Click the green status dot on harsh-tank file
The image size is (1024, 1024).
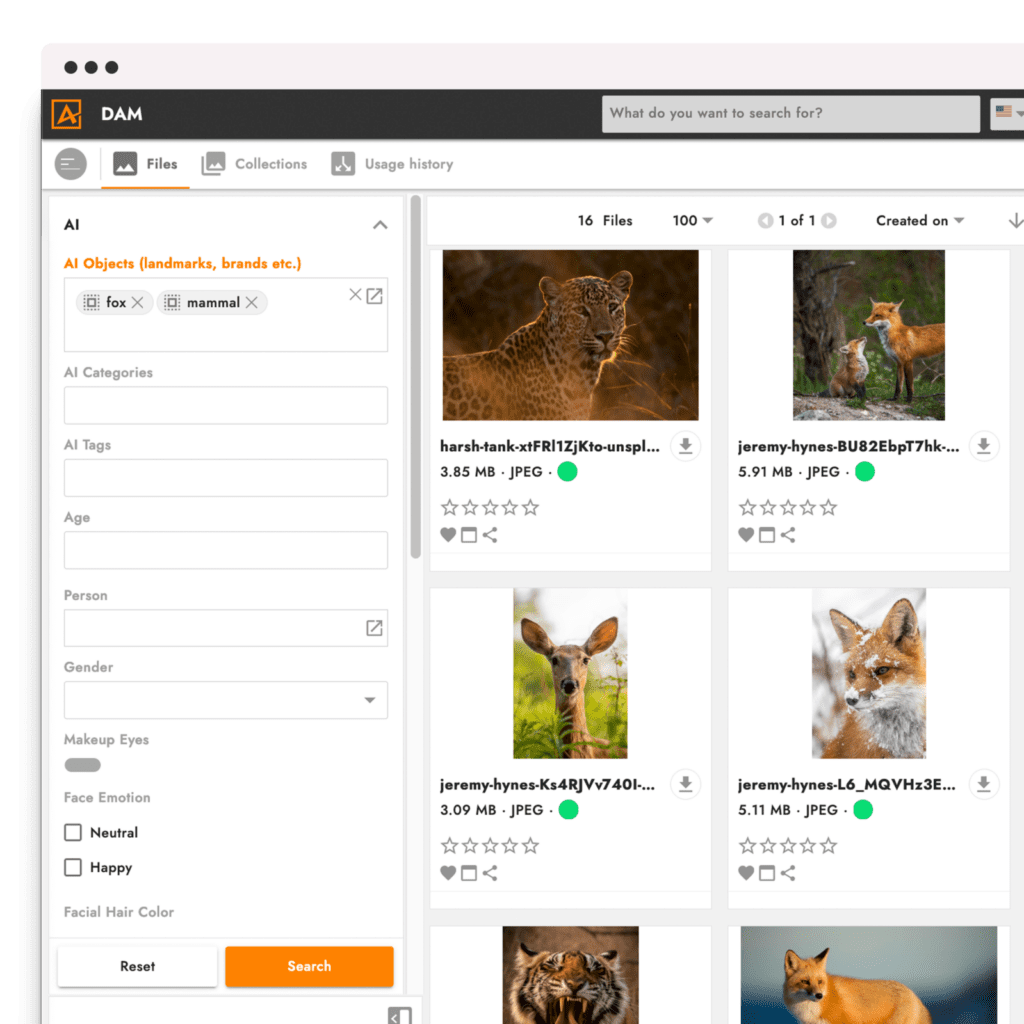(x=568, y=472)
